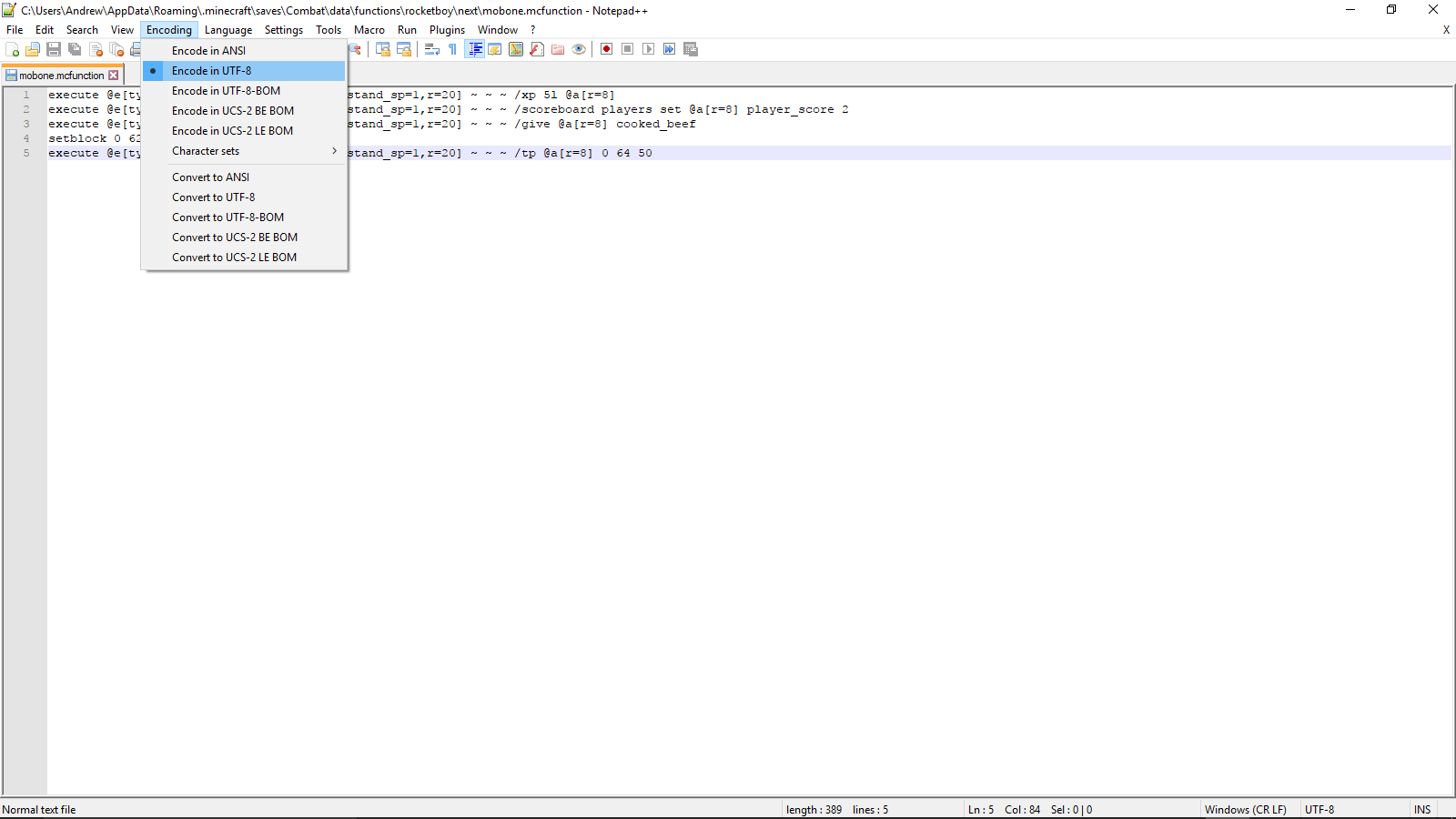Close the current document via toolbar Close icon

pos(96,49)
